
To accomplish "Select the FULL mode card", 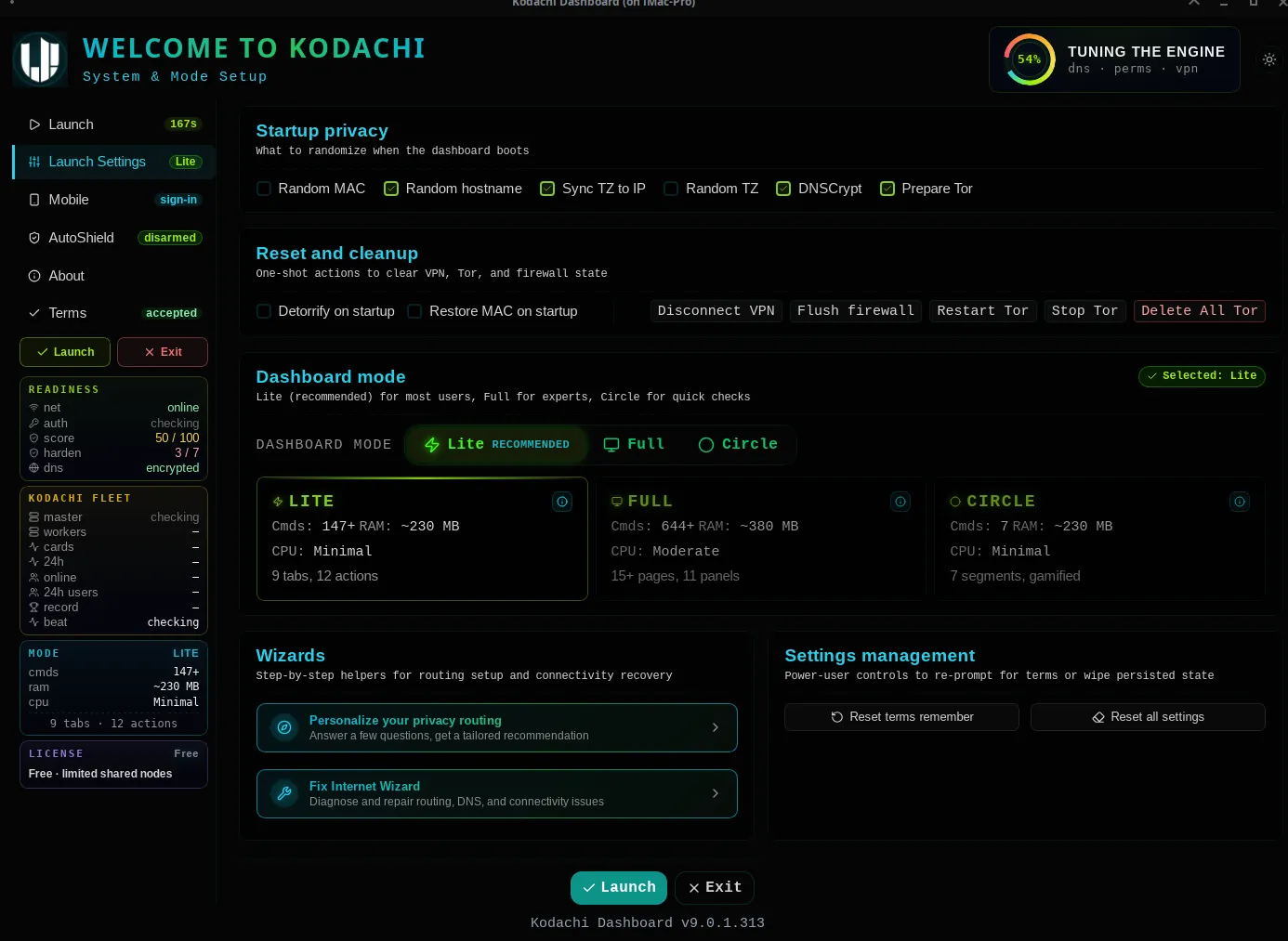I will [761, 539].
